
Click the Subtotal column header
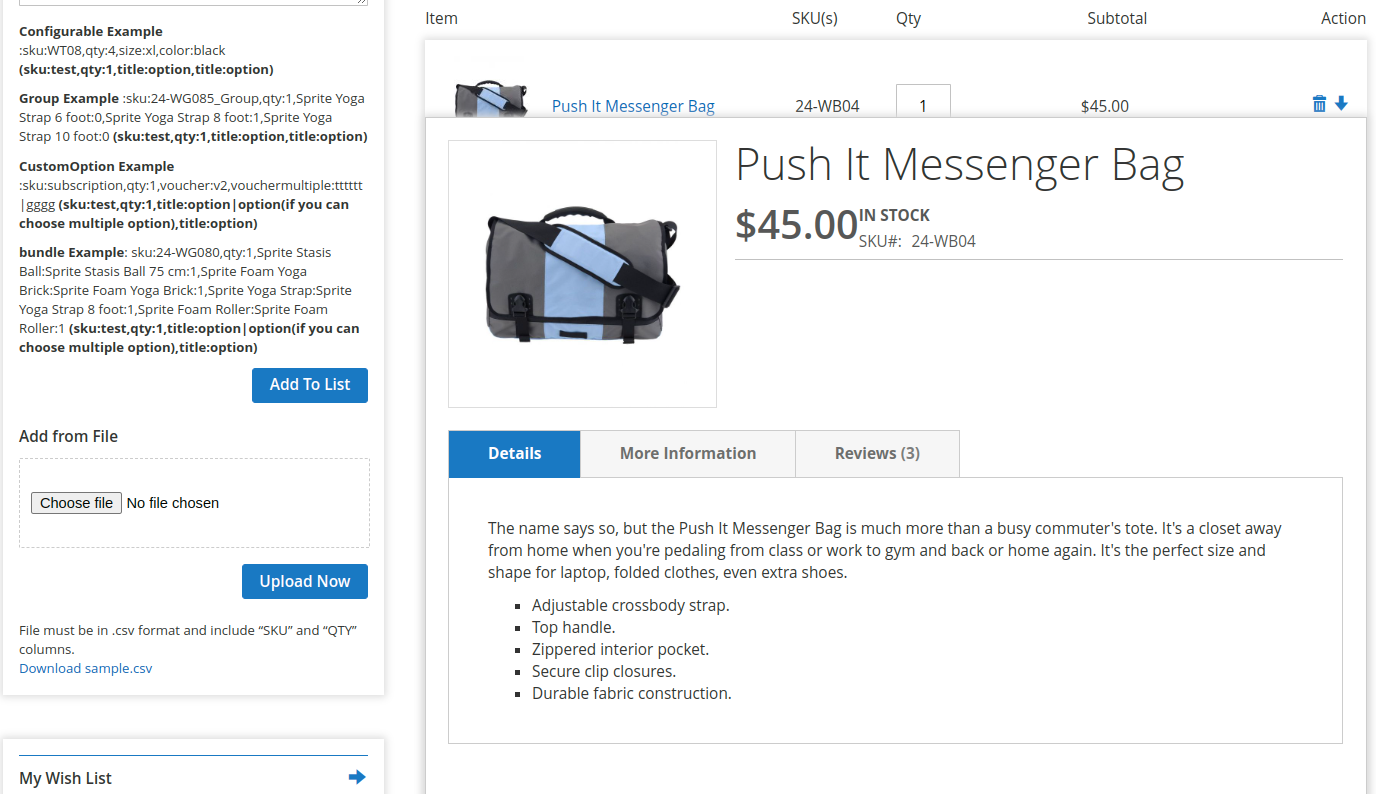[x=1117, y=18]
